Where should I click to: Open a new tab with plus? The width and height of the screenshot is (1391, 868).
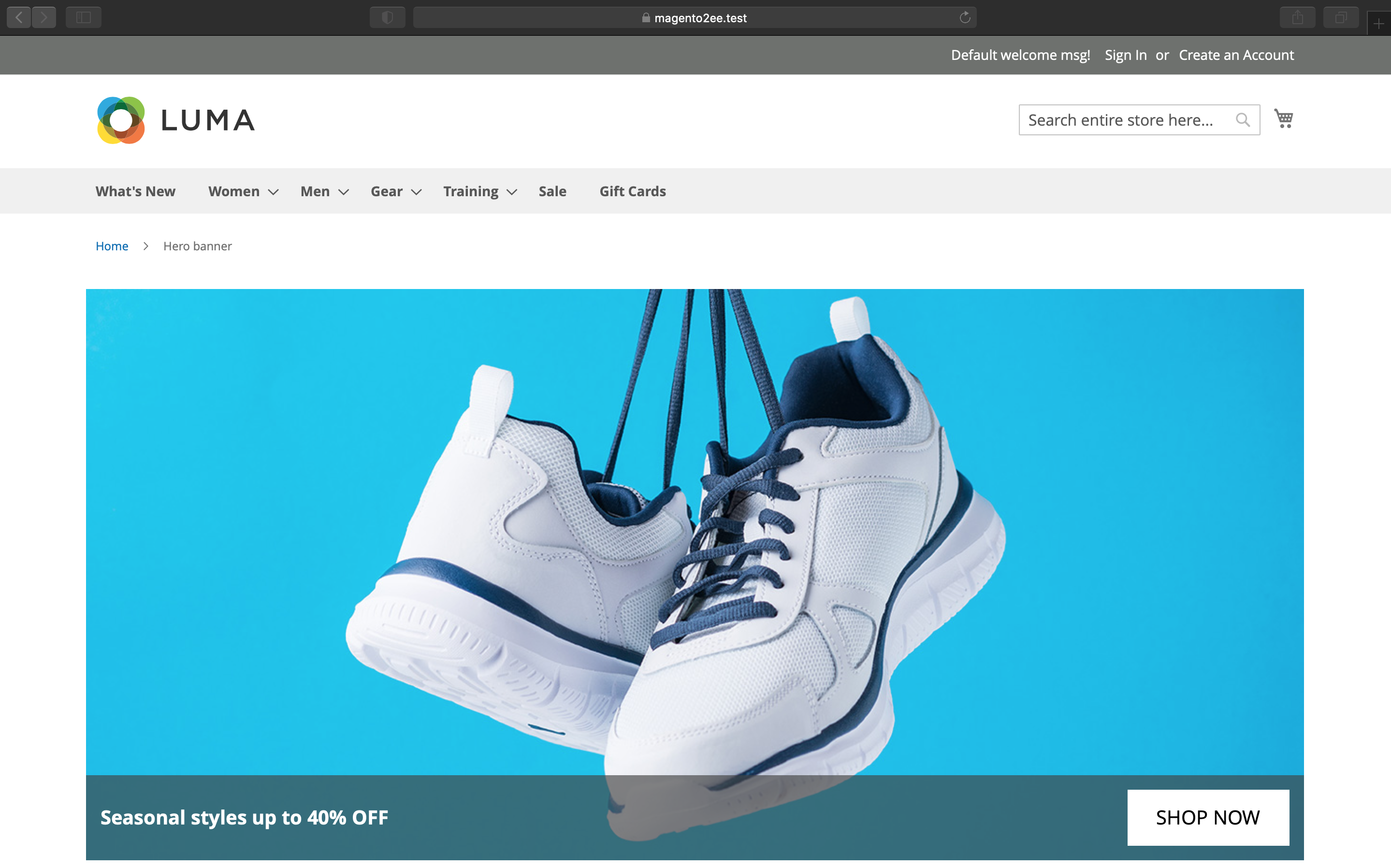pyautogui.click(x=1378, y=24)
